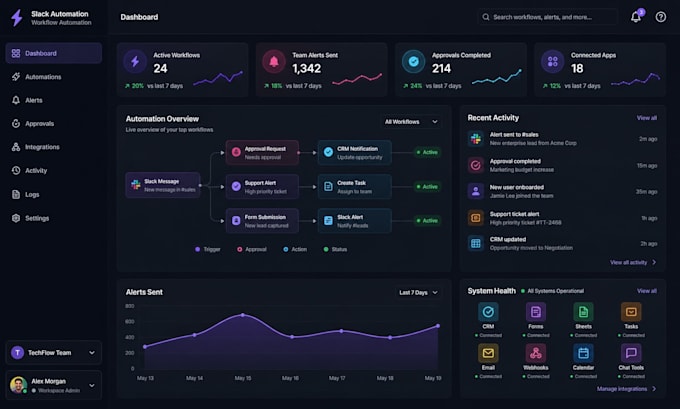This screenshot has height=409, width=680.
Task: Click the Search workflows input field
Action: click(548, 17)
